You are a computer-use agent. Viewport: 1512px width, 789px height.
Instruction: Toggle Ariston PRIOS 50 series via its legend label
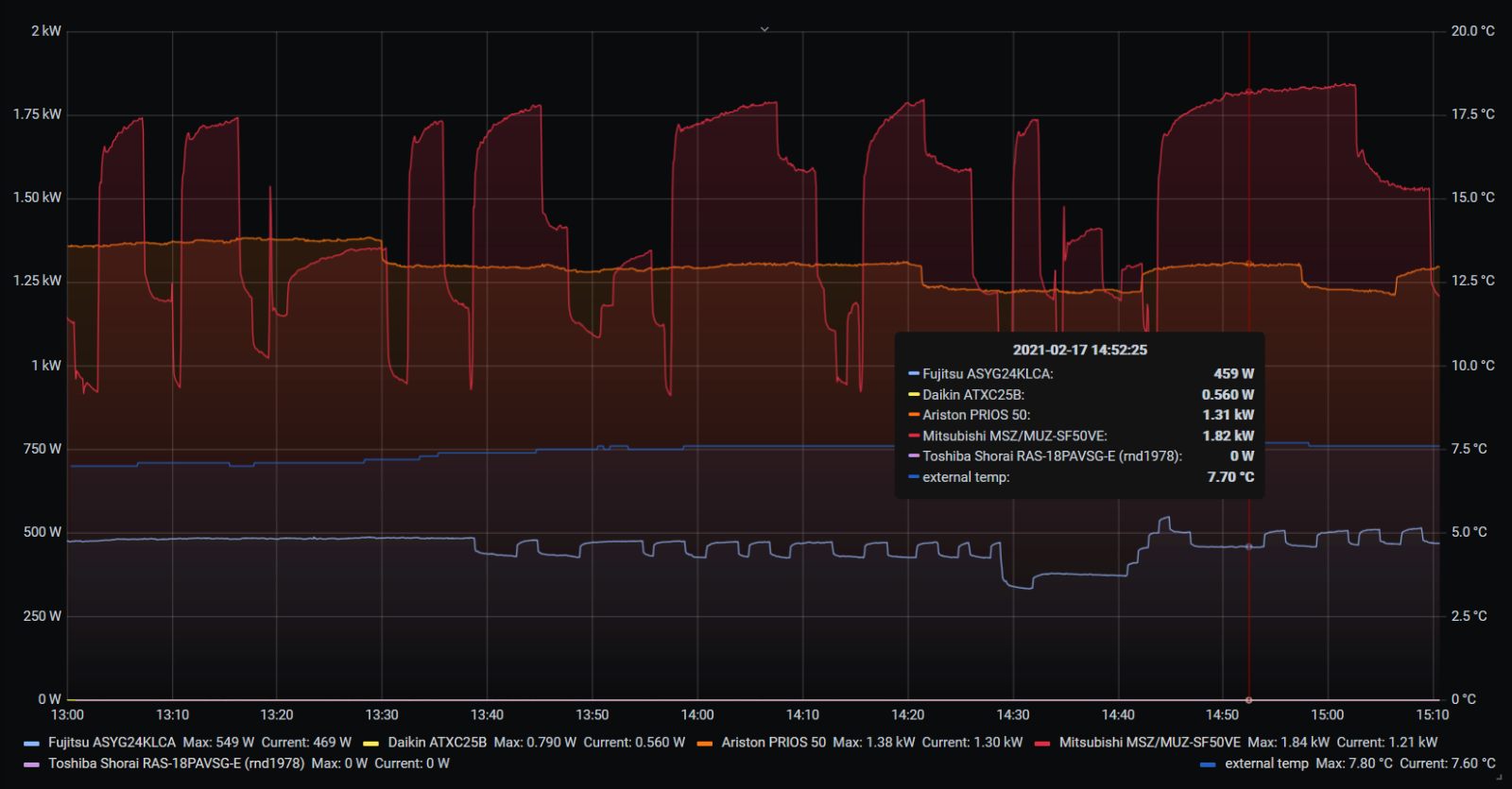[x=774, y=743]
